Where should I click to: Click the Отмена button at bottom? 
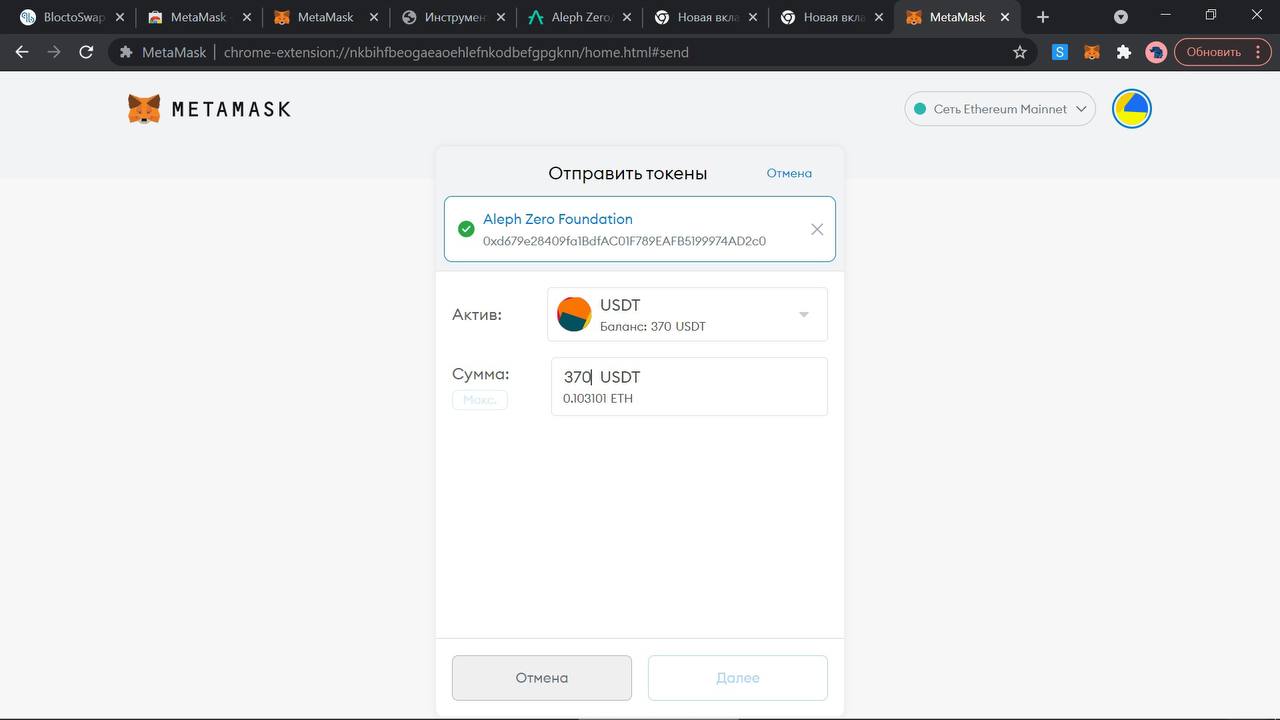[542, 678]
